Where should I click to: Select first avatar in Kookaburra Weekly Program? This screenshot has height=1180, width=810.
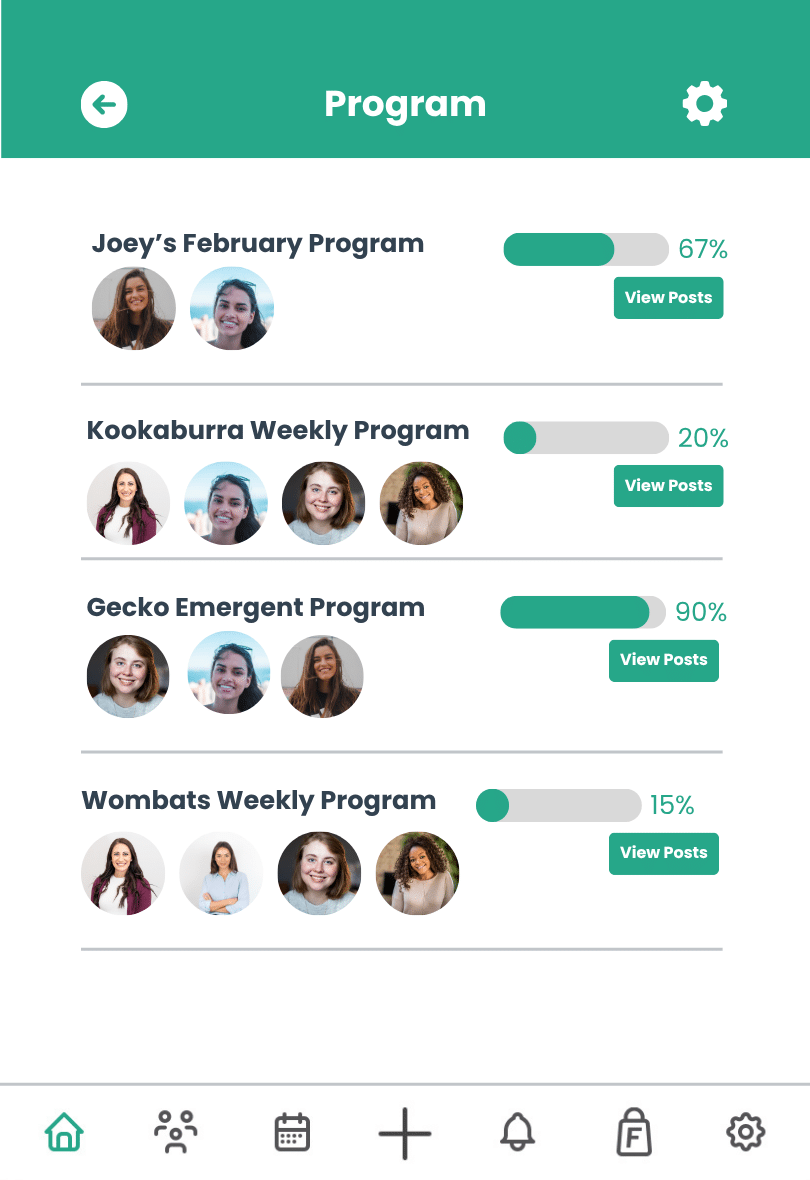(128, 503)
